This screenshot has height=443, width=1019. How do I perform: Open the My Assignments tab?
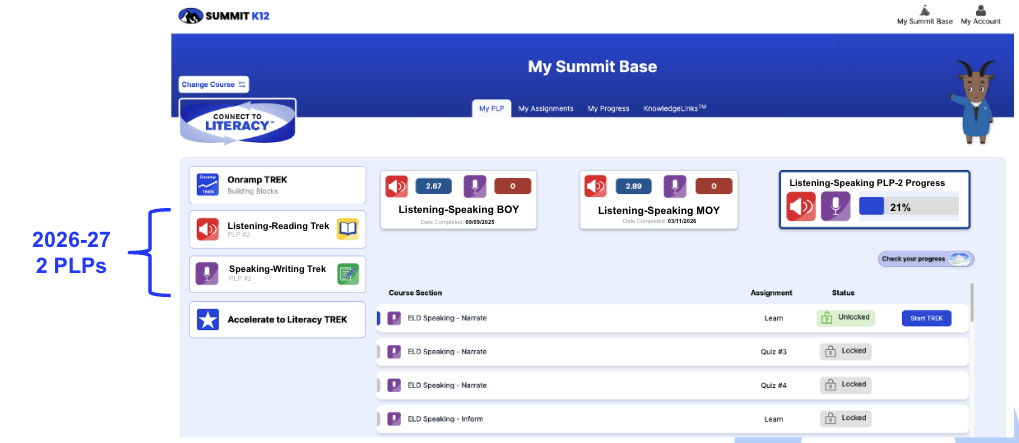[546, 108]
